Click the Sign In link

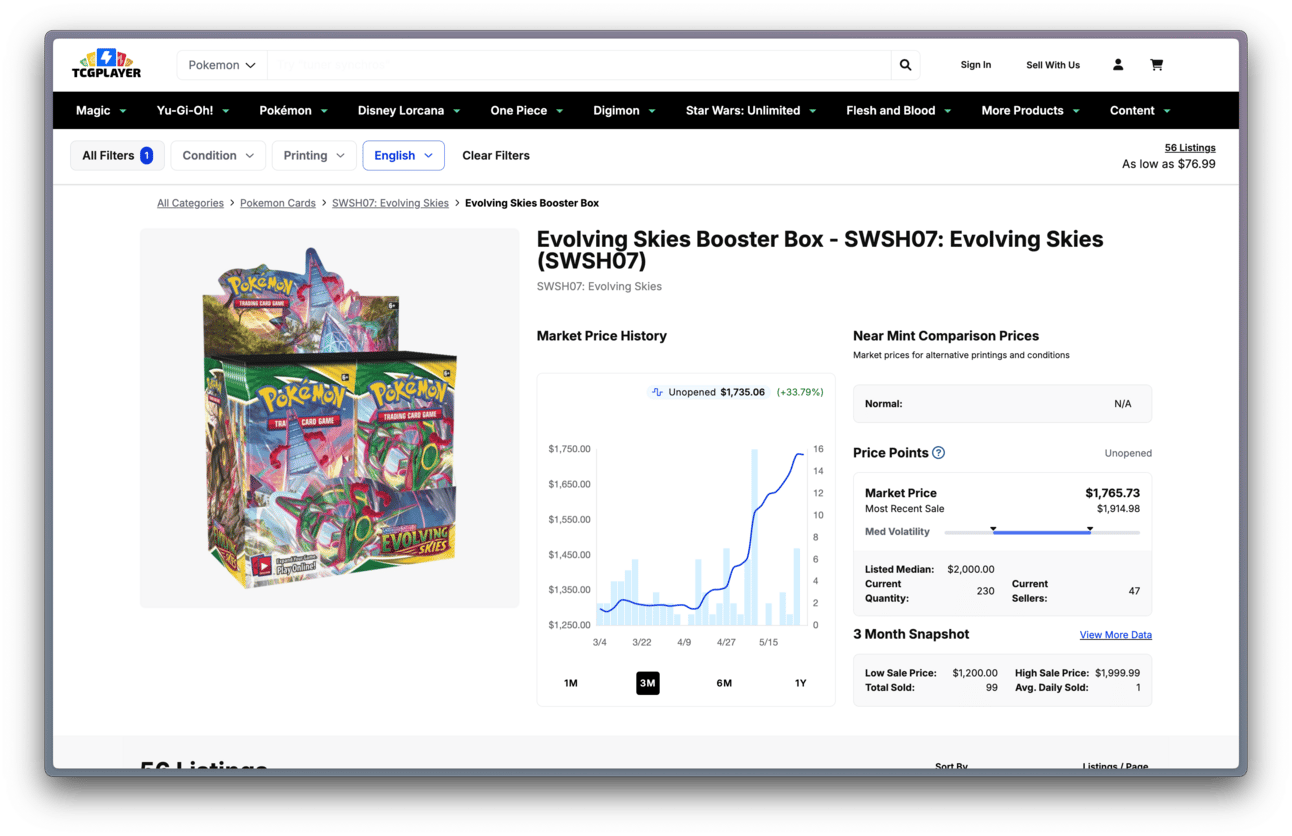point(976,65)
